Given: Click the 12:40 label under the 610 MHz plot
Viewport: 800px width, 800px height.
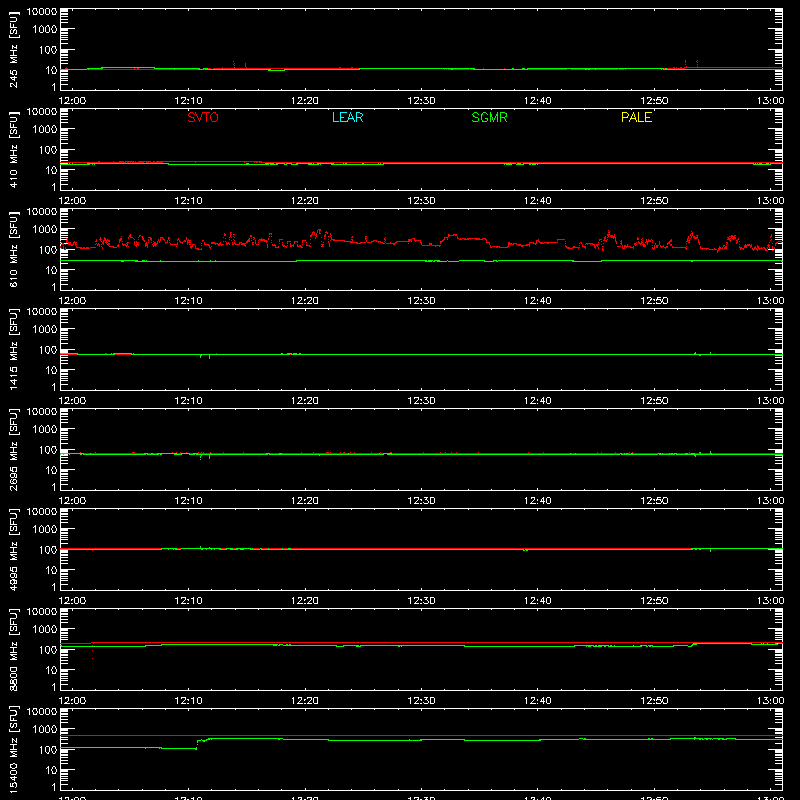Looking at the screenshot, I should pyautogui.click(x=538, y=301).
